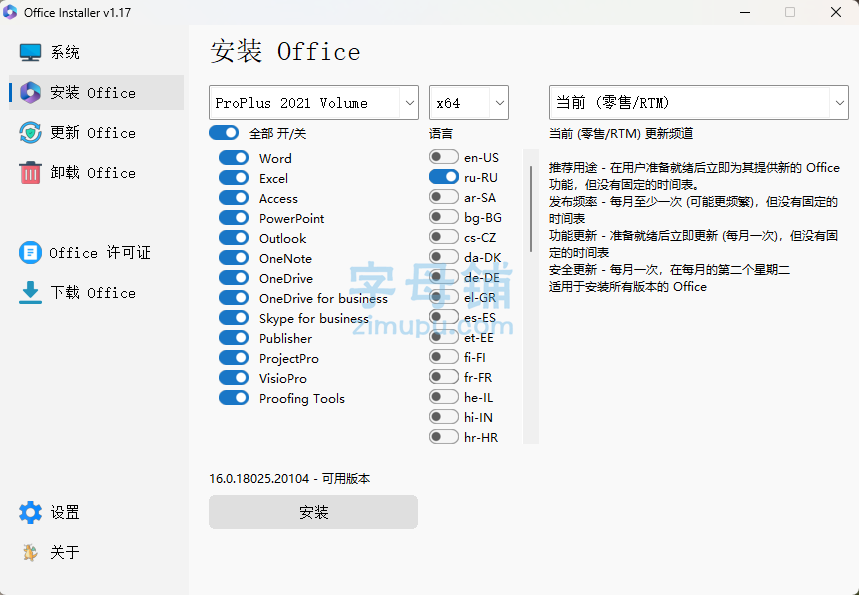The image size is (859, 595).
Task: Click the Install Office logo icon
Action: 30,93
